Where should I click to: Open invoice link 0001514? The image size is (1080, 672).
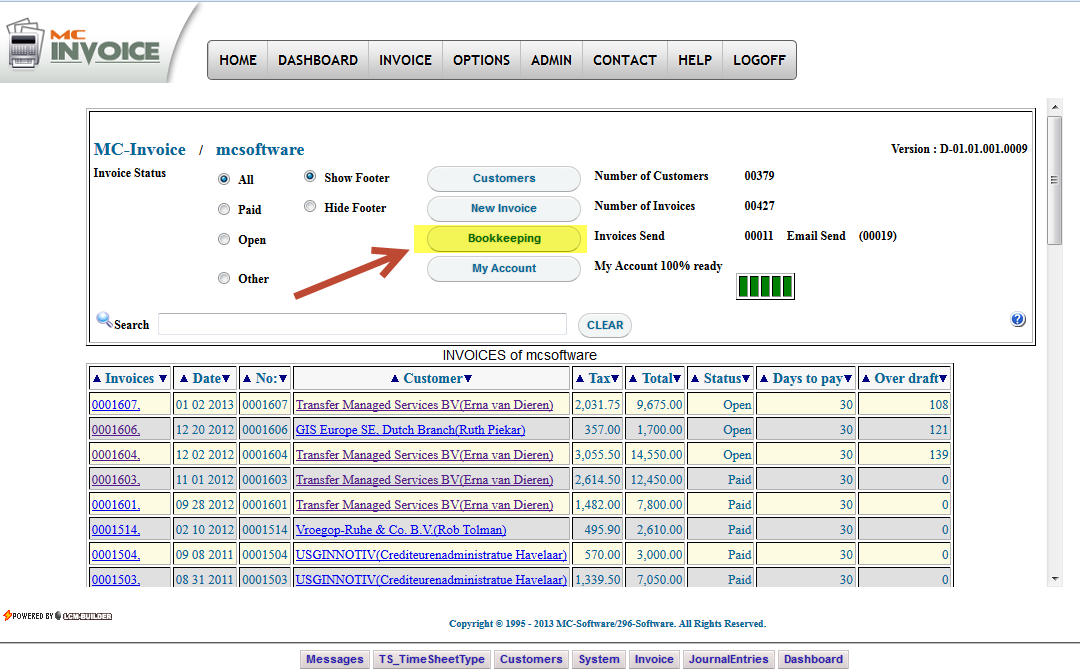pyautogui.click(x=116, y=529)
